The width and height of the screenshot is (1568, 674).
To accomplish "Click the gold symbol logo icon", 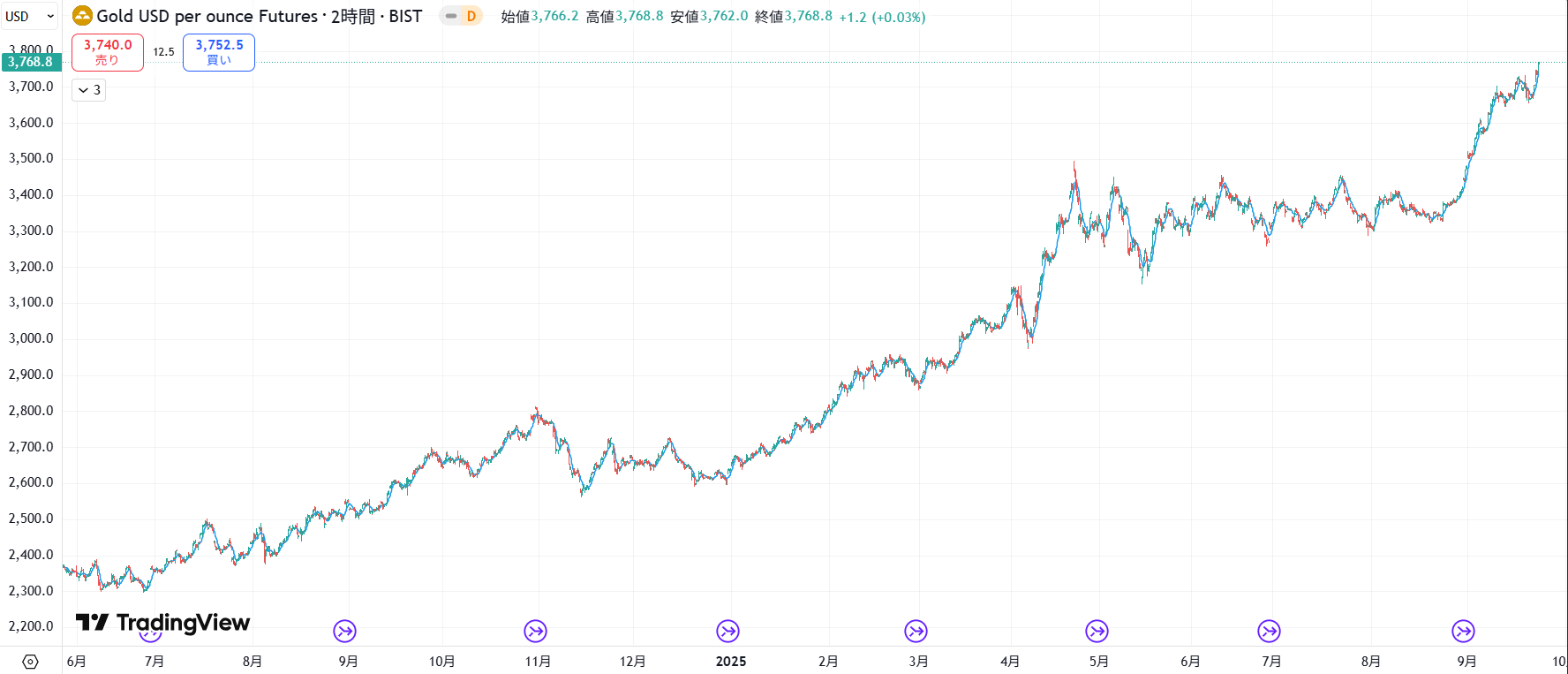I will coord(82,16).
